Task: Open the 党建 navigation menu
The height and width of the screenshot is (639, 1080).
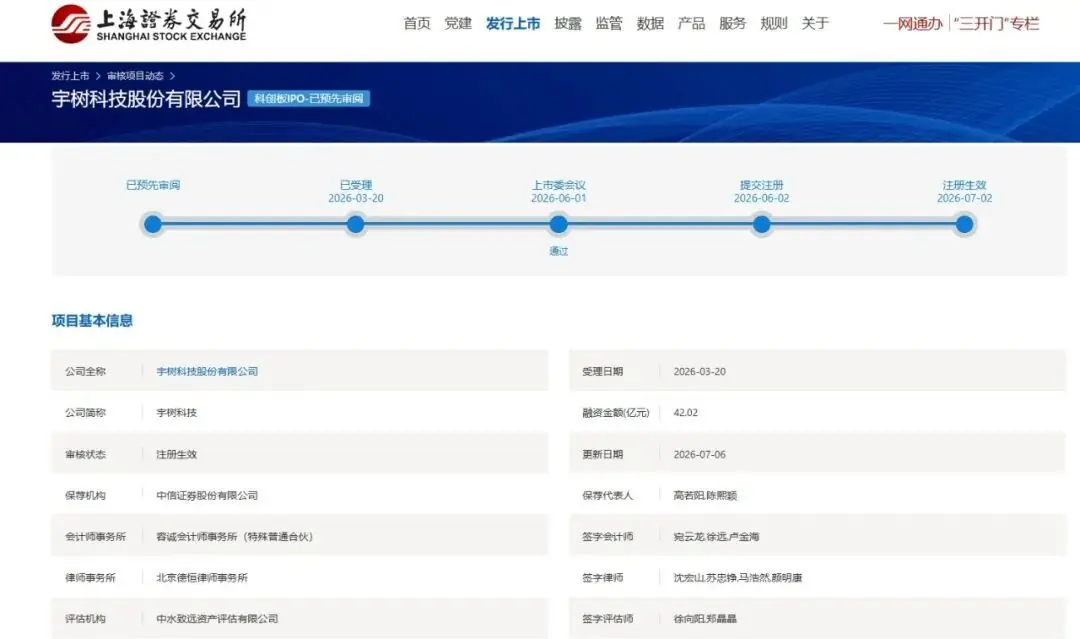Action: point(458,23)
